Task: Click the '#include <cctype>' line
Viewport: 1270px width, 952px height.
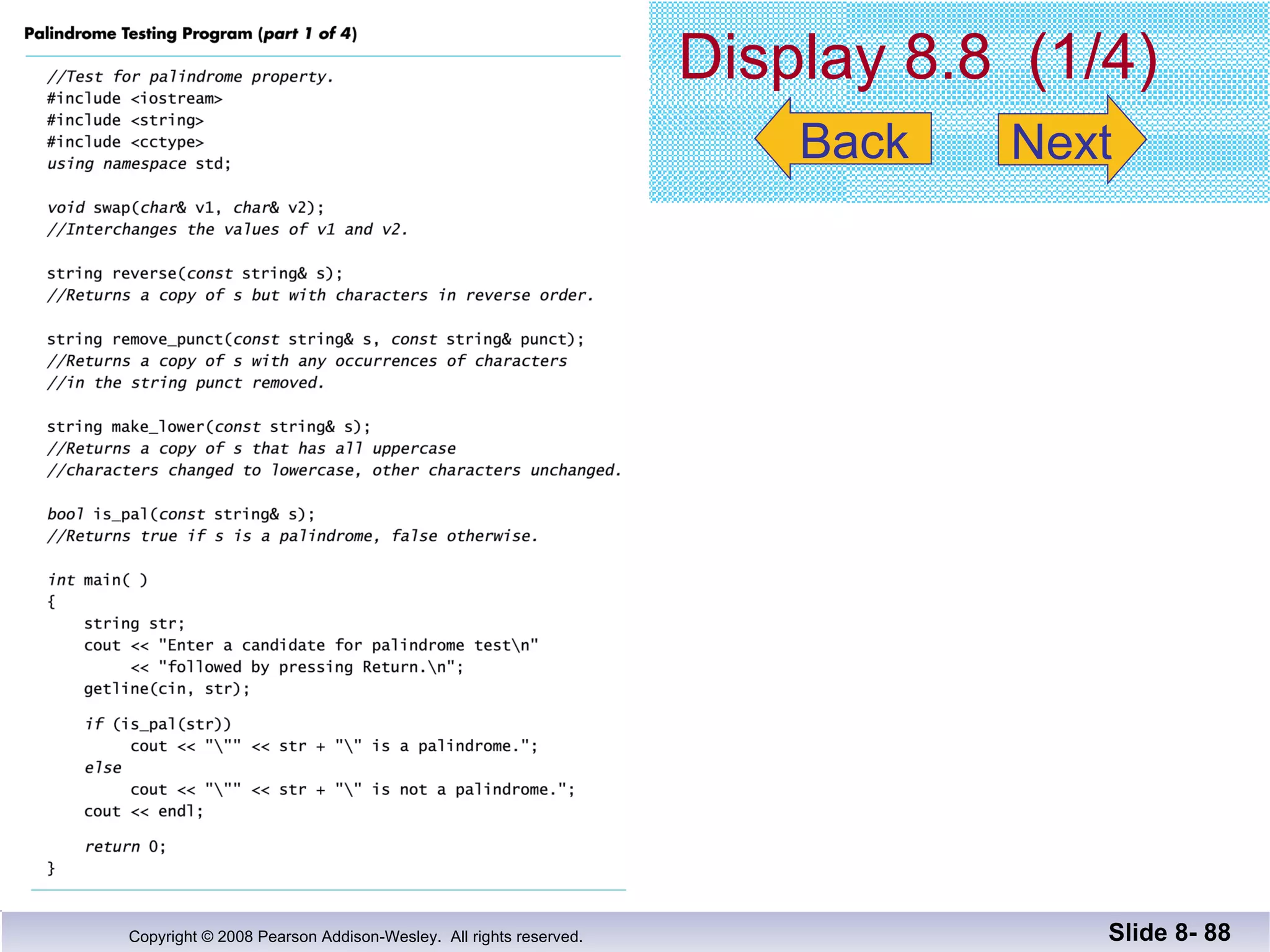Action: pos(125,142)
